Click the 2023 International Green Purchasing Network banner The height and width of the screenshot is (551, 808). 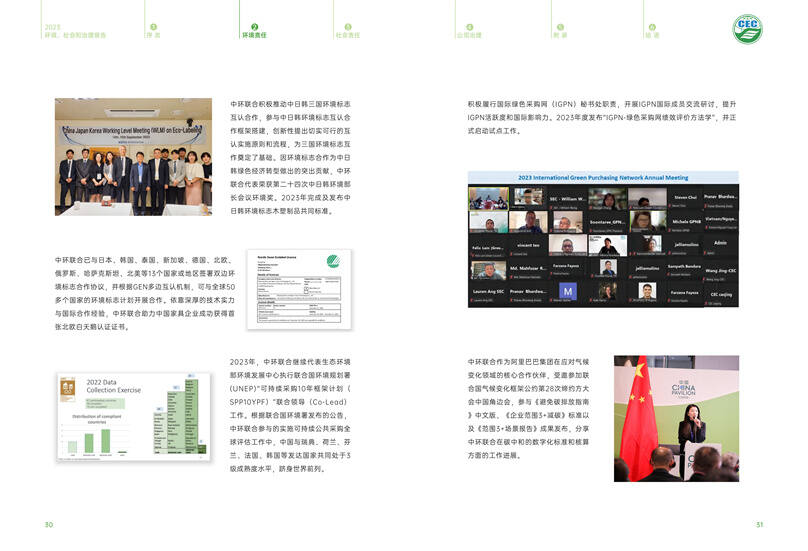(x=604, y=177)
